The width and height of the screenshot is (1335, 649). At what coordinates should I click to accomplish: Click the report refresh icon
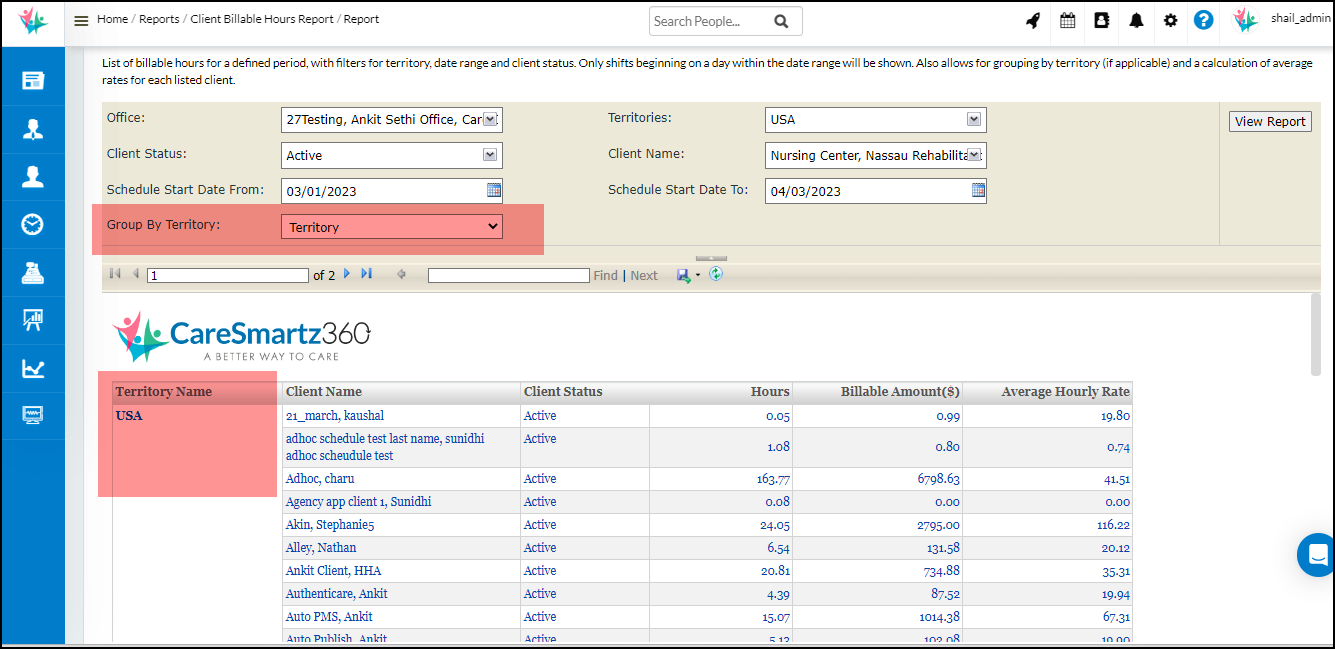[716, 274]
